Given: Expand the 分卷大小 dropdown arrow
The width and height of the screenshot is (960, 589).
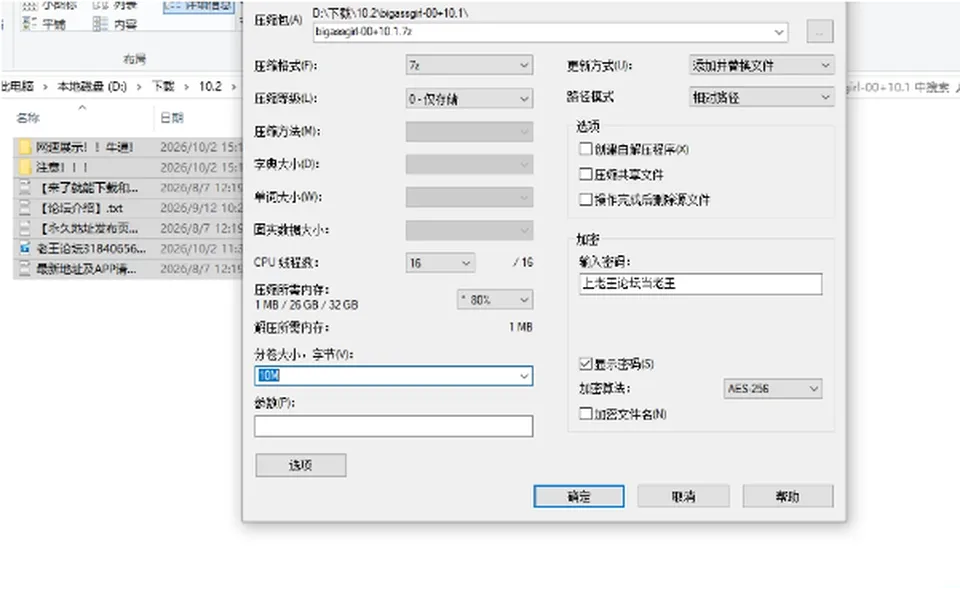Looking at the screenshot, I should coord(524,376).
